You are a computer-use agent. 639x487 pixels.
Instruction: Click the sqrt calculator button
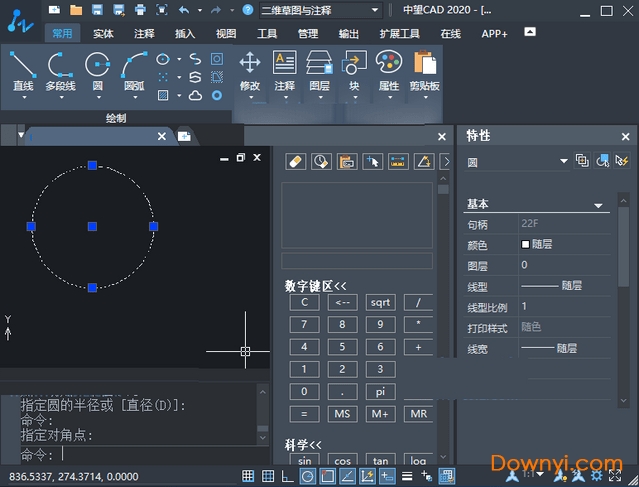pos(380,302)
